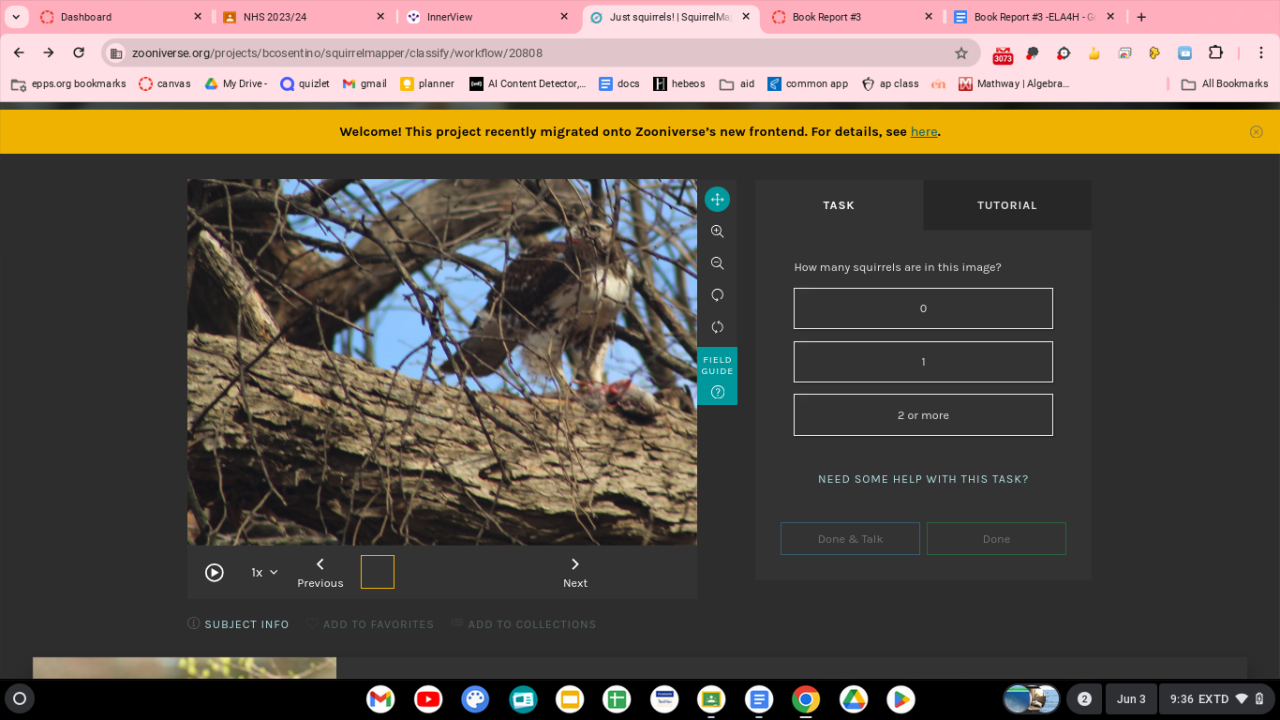Open the ap class bookmark

(x=890, y=84)
